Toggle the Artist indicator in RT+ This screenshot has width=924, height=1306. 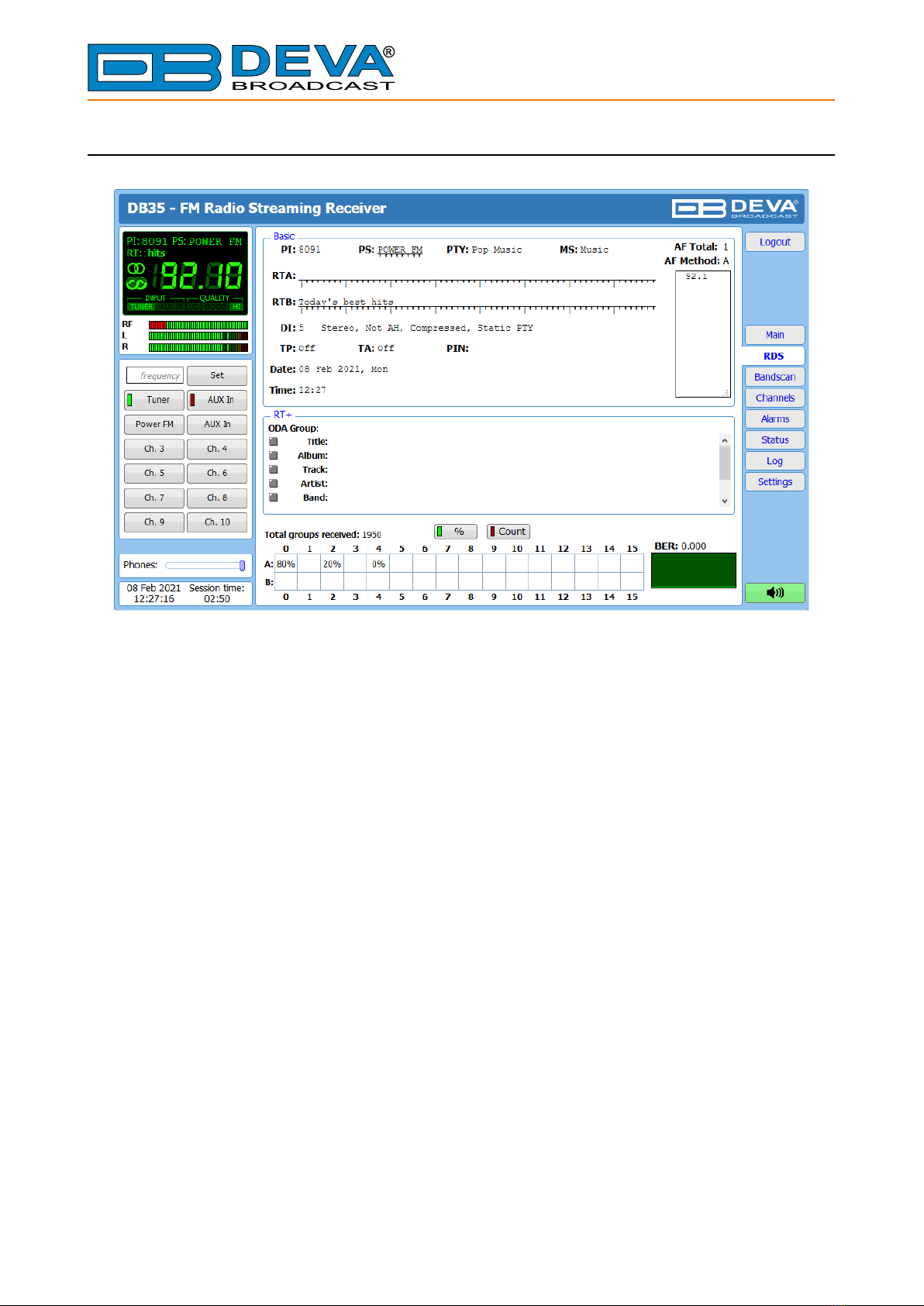273,484
